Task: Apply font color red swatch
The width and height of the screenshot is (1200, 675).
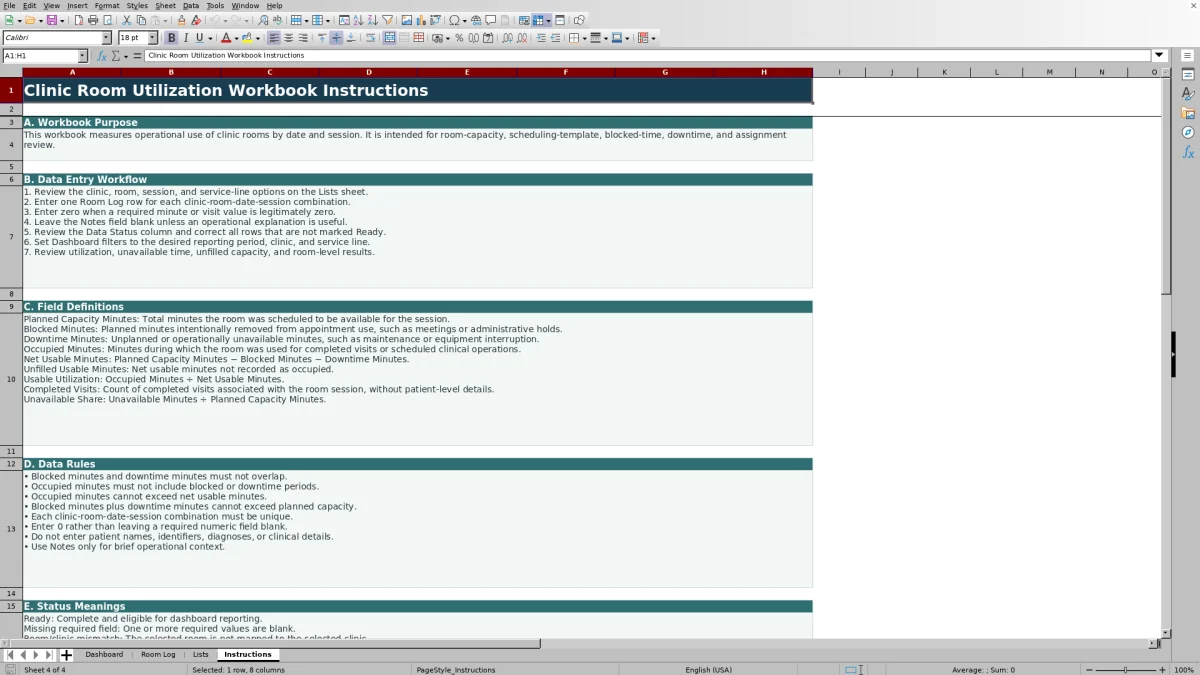Action: pos(226,38)
